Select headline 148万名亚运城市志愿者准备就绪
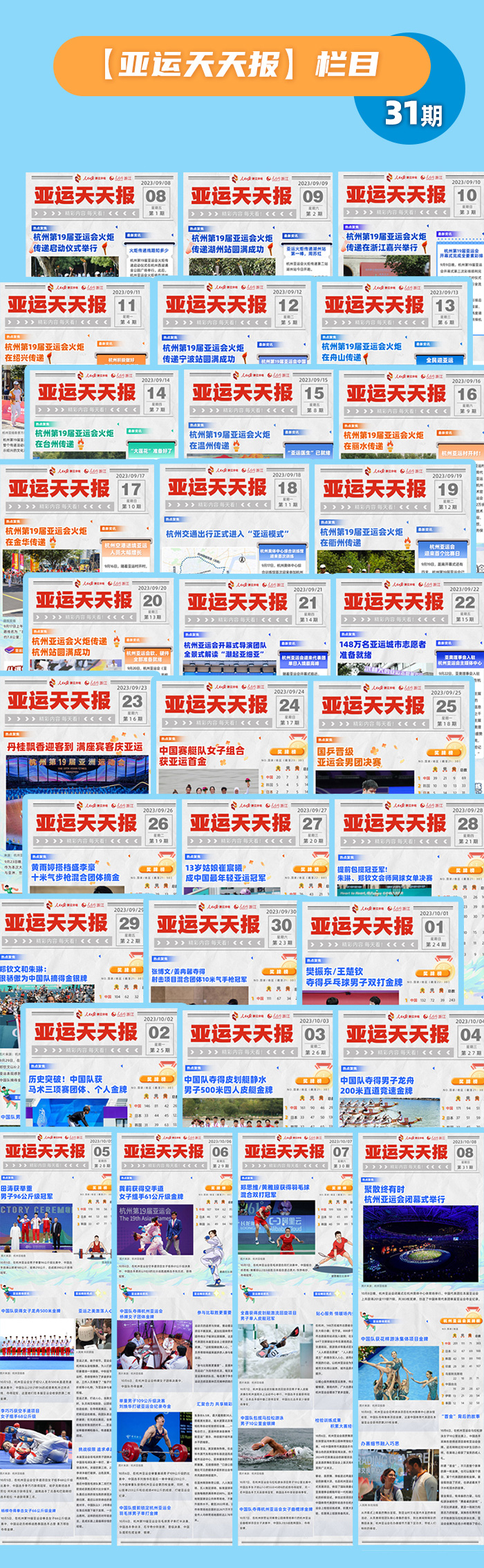Image resolution: width=484 pixels, height=1568 pixels. [x=382, y=649]
